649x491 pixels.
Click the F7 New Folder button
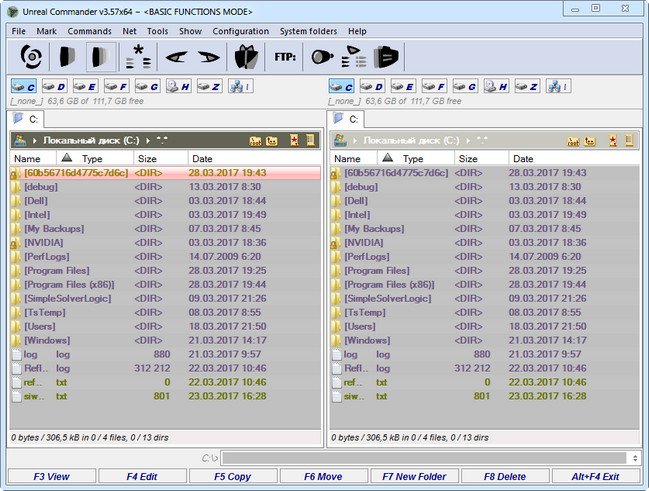tap(414, 477)
